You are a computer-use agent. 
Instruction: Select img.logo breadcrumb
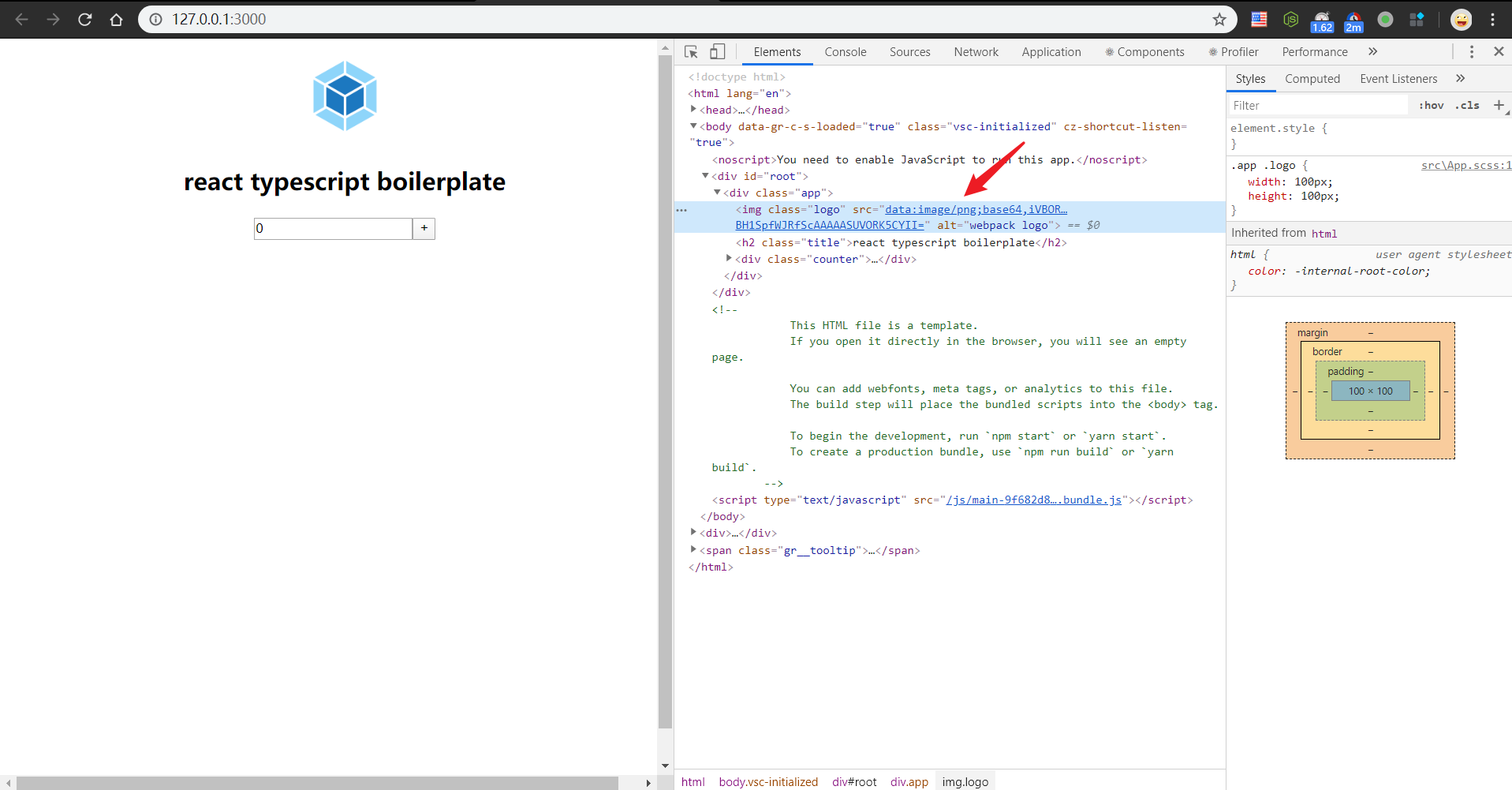coord(965,781)
